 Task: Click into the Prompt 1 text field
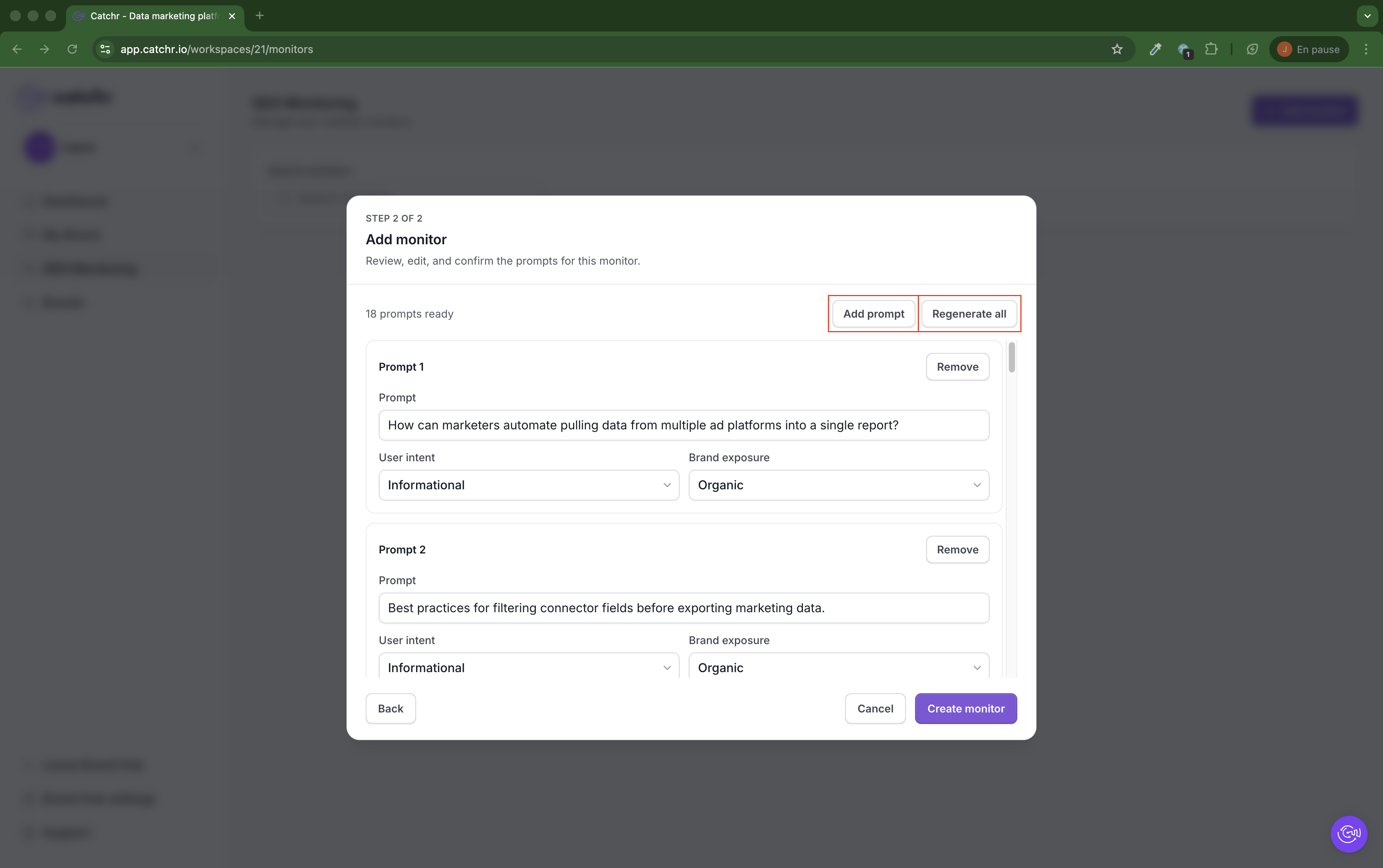[683, 426]
